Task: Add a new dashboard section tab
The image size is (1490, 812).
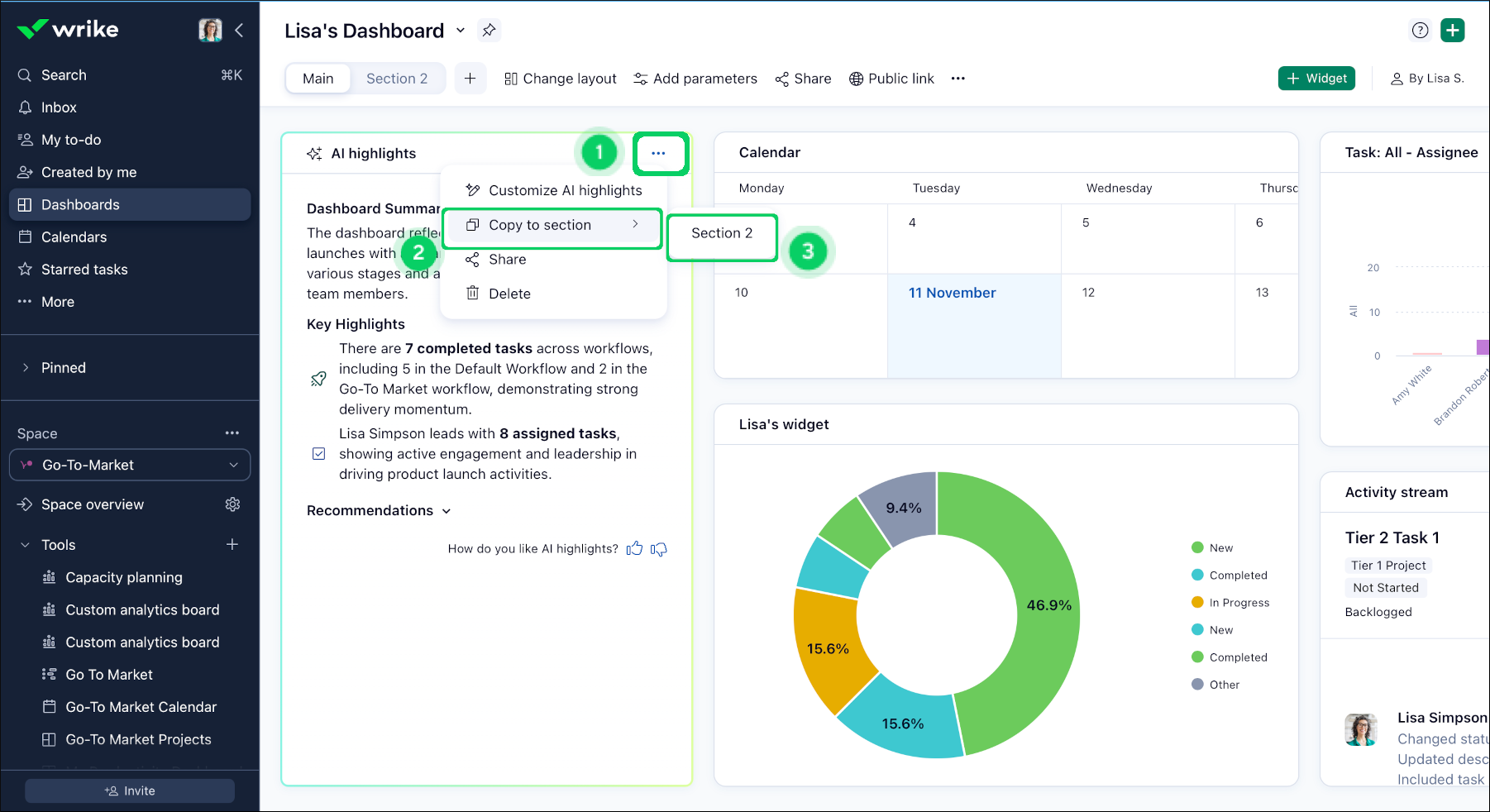Action: pyautogui.click(x=470, y=79)
